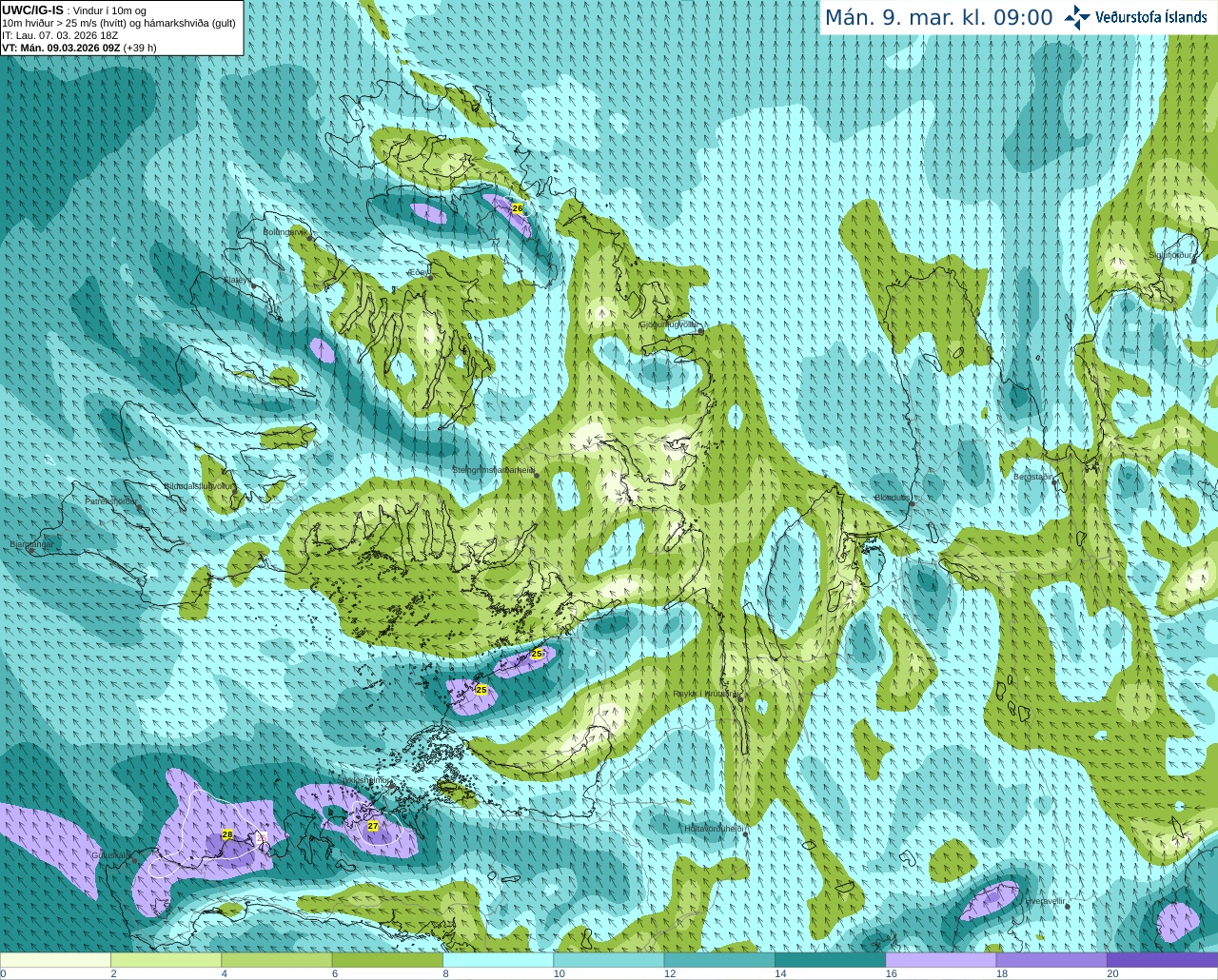
Task: Click the legend scale label 8
Action: tap(445, 973)
